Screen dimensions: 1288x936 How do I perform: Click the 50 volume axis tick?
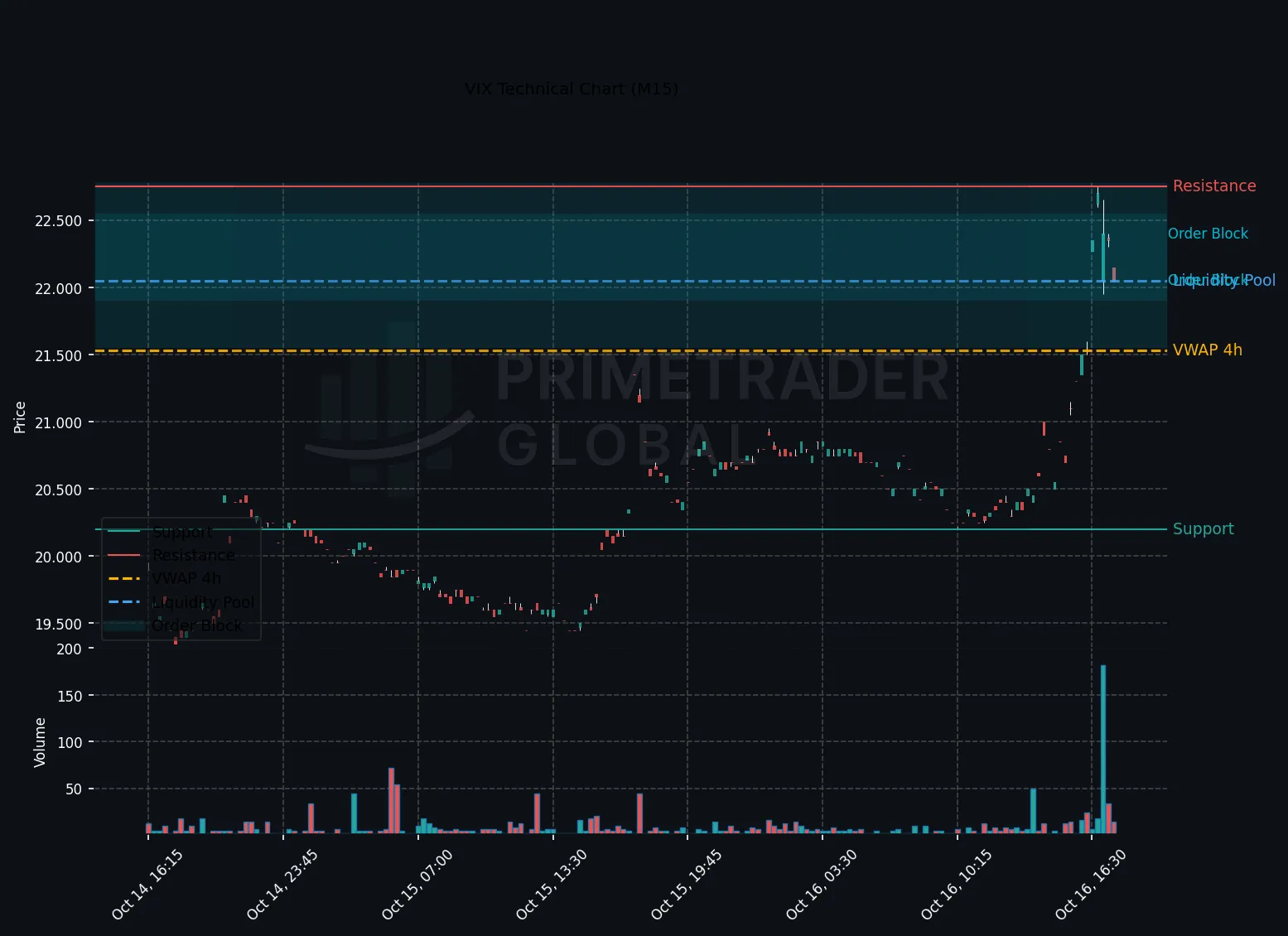[73, 789]
